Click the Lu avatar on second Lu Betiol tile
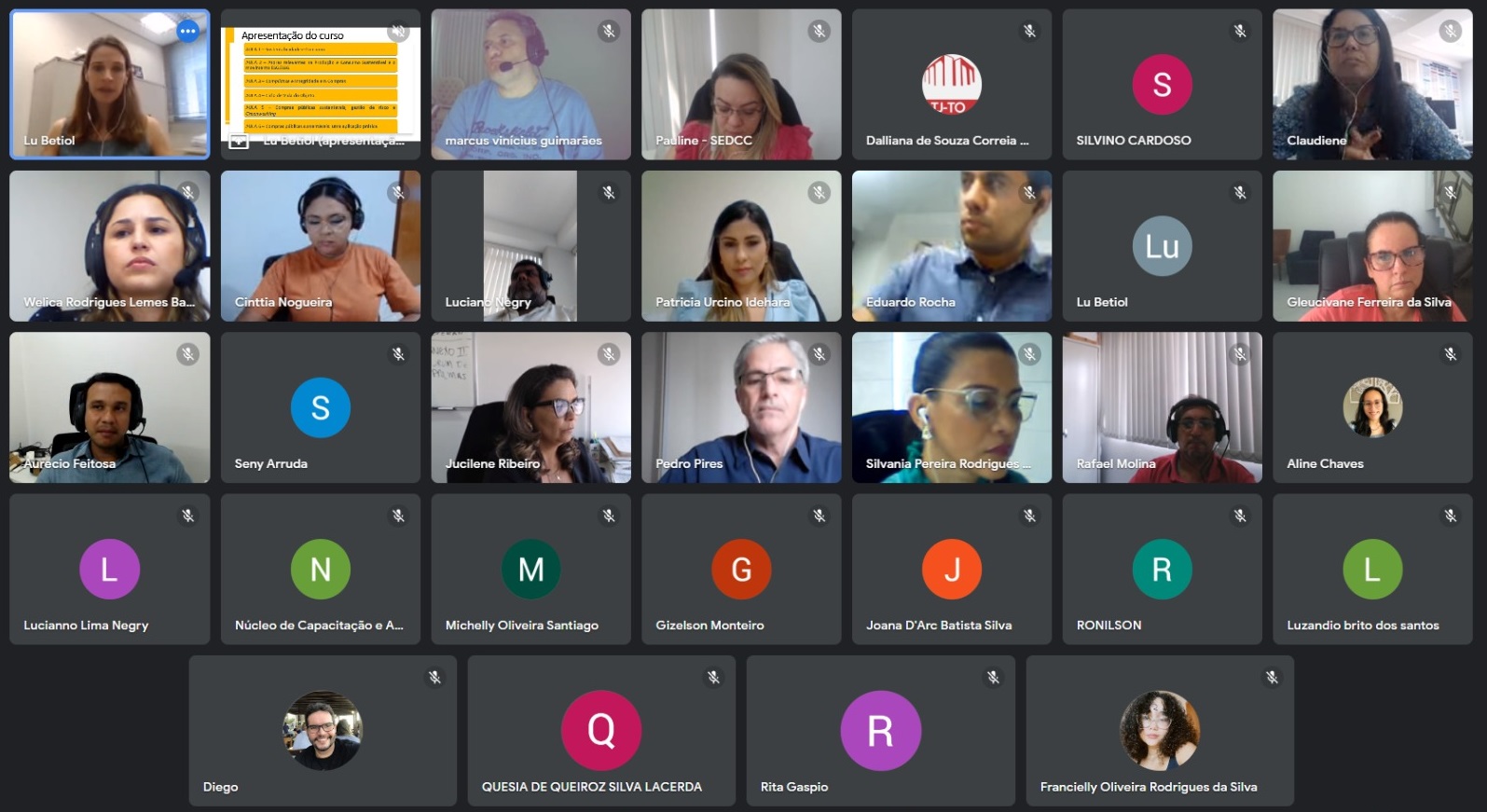This screenshot has width=1487, height=812. click(1163, 246)
